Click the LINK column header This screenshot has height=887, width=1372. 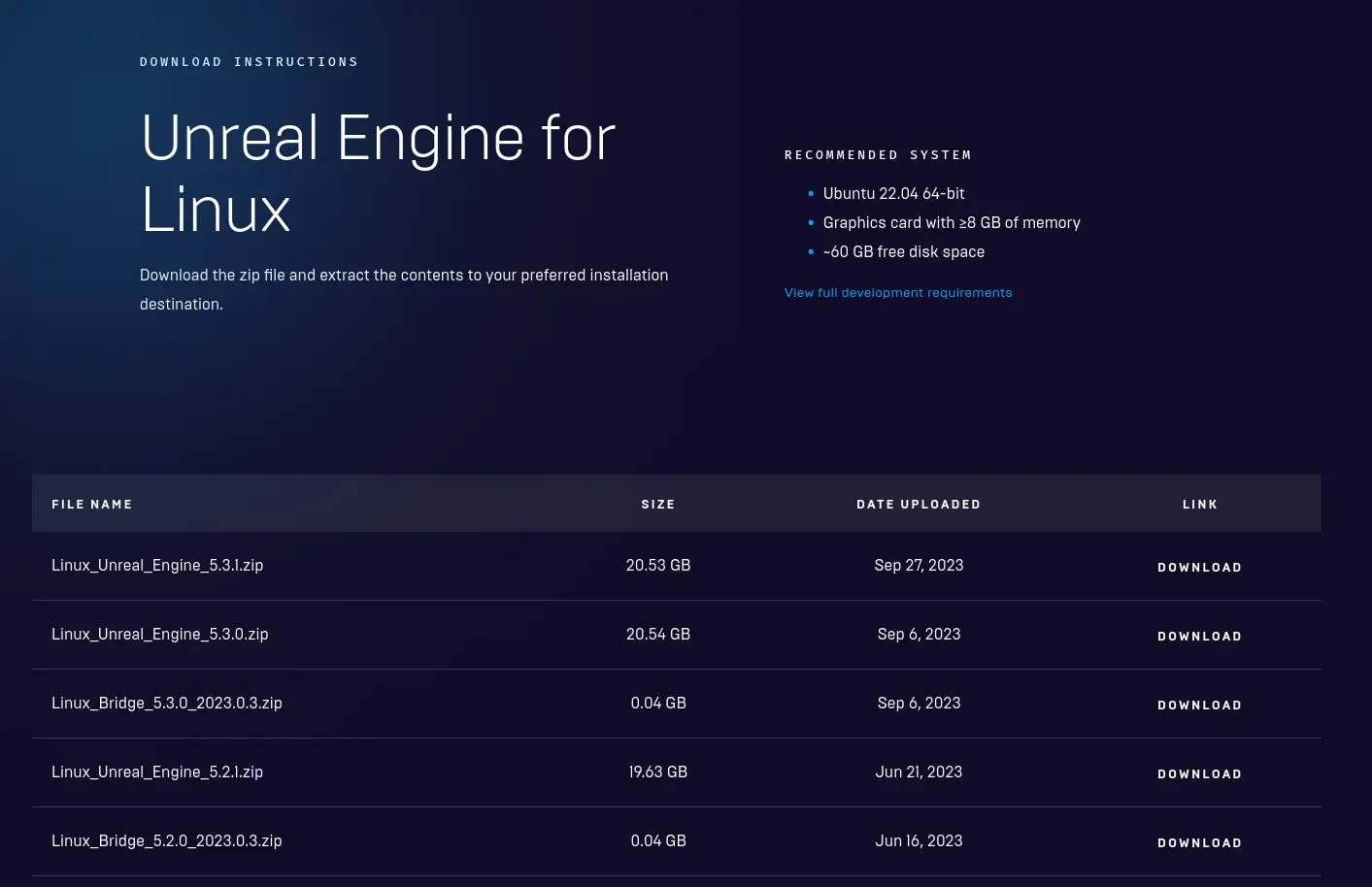(x=1200, y=504)
